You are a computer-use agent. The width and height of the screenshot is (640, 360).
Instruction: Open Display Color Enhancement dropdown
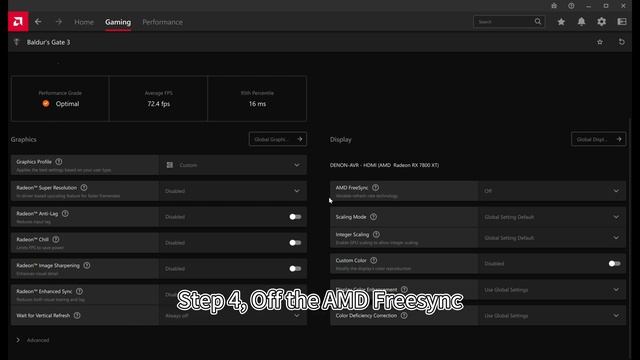(552, 290)
